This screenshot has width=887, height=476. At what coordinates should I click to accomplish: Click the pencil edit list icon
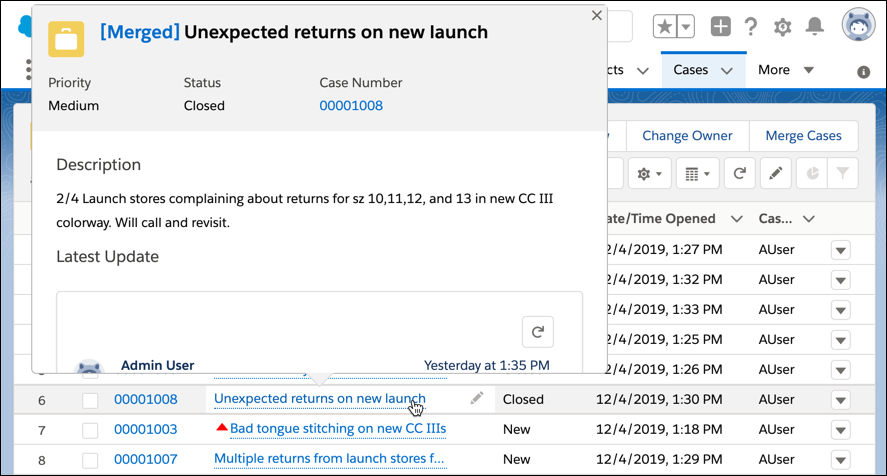pyautogui.click(x=774, y=173)
